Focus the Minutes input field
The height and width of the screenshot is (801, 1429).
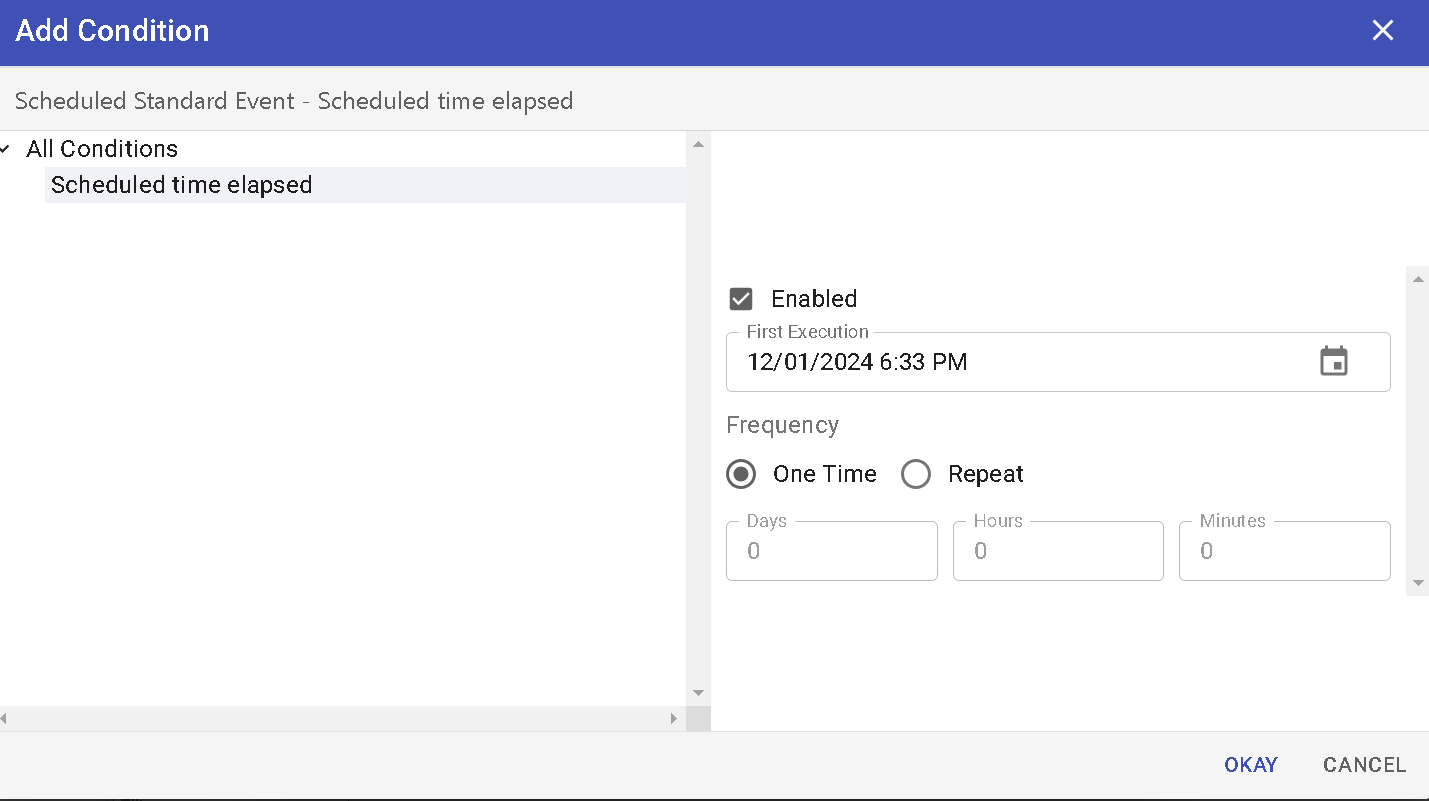1284,551
